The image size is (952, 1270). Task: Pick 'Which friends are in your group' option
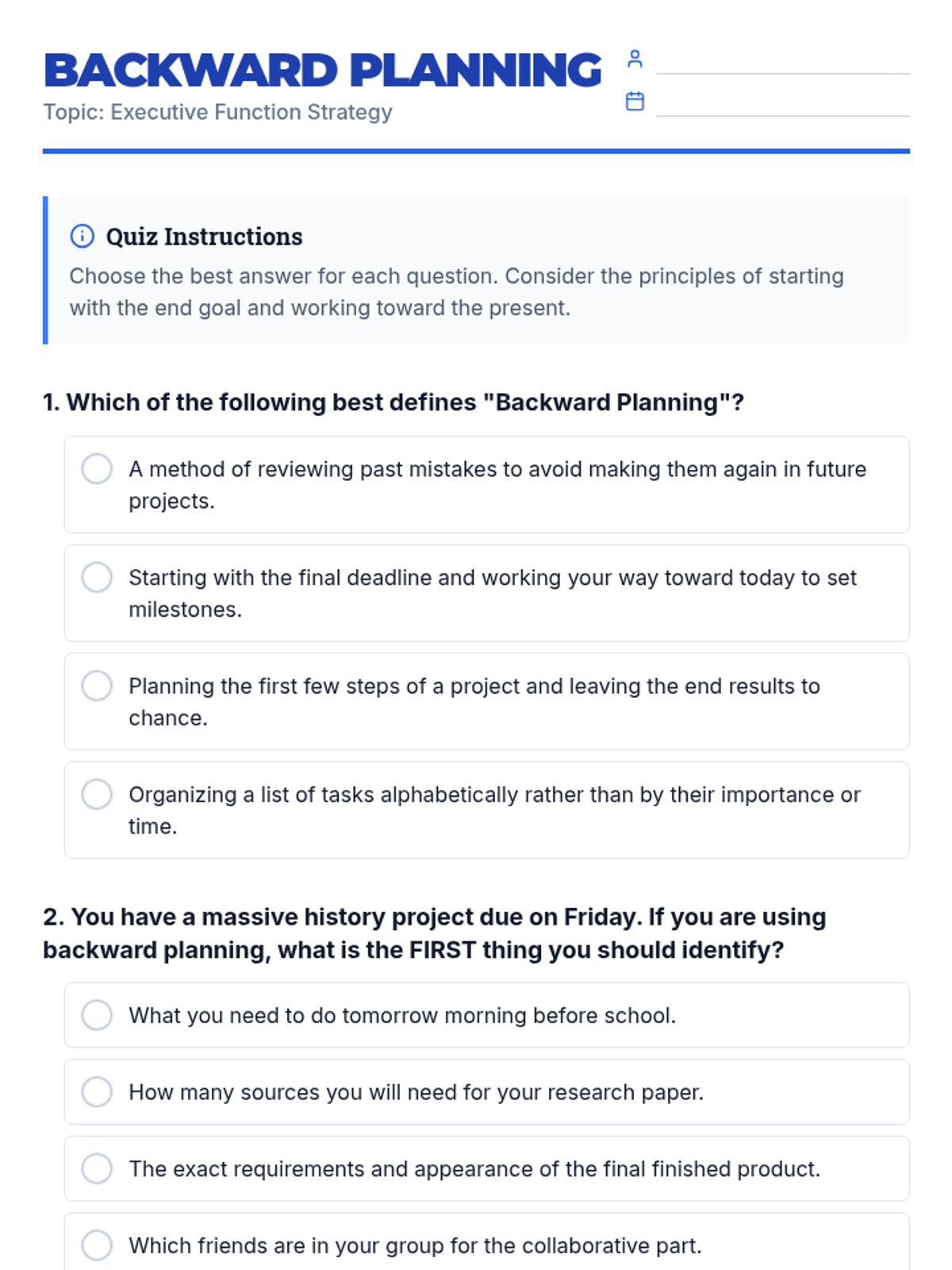pyautogui.click(x=97, y=1245)
